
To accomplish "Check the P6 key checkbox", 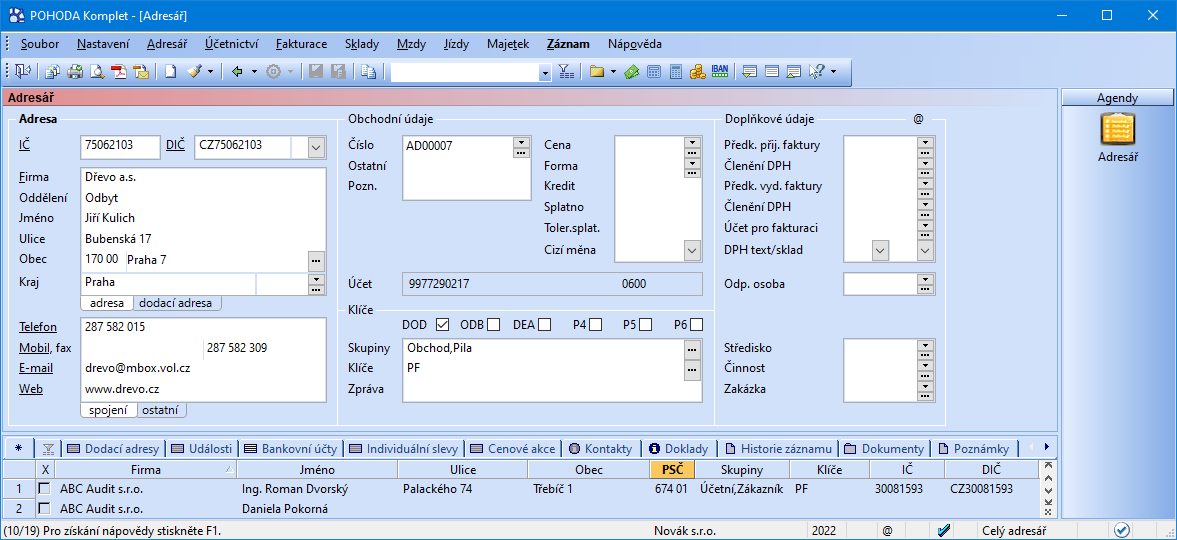I will [x=697, y=324].
